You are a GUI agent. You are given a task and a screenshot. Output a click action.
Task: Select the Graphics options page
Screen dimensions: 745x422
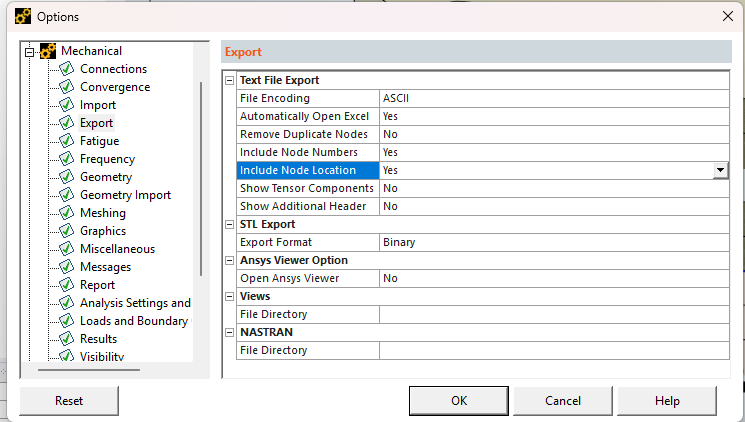(x=103, y=231)
